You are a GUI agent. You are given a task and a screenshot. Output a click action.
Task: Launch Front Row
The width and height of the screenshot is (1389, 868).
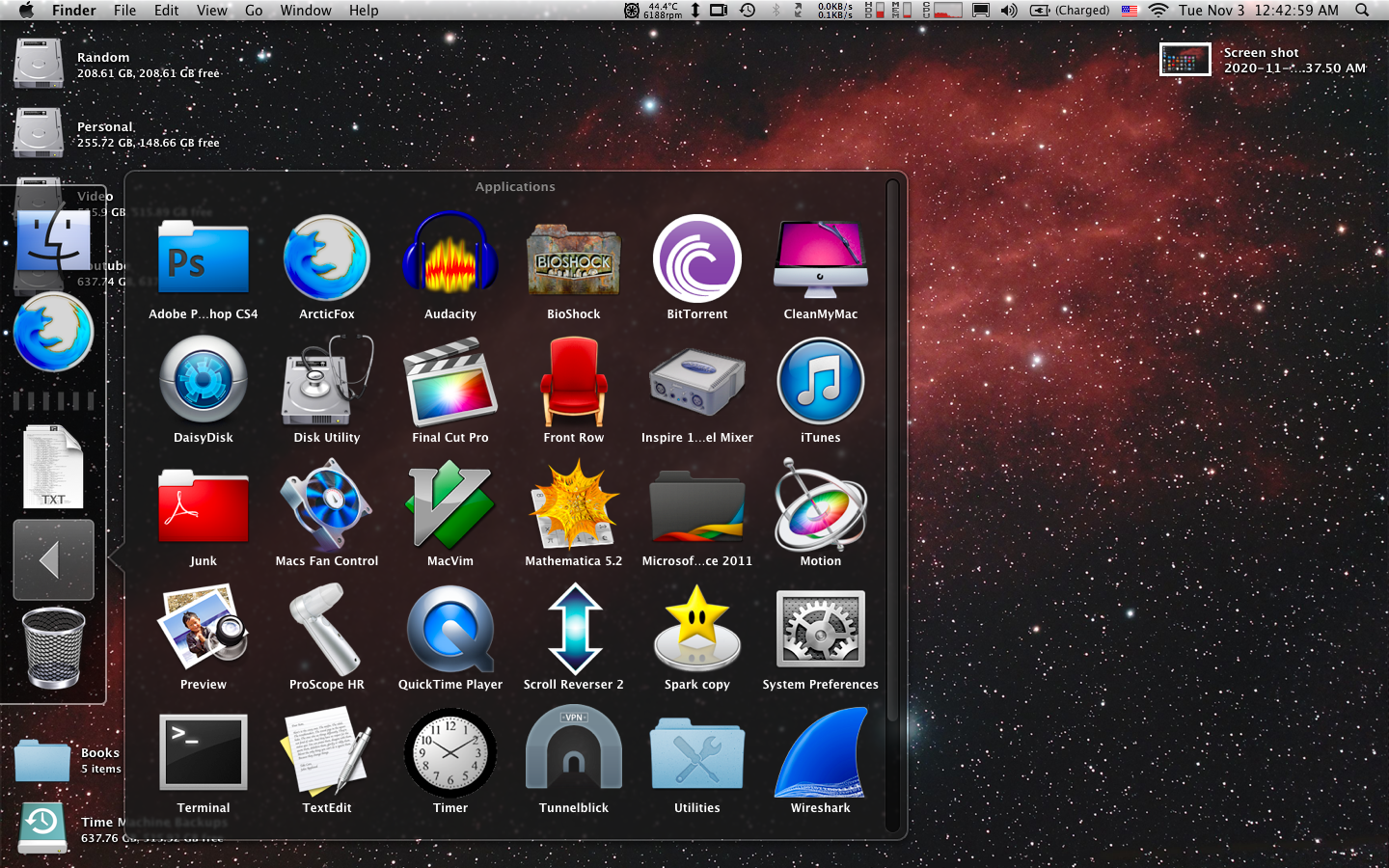click(x=574, y=382)
